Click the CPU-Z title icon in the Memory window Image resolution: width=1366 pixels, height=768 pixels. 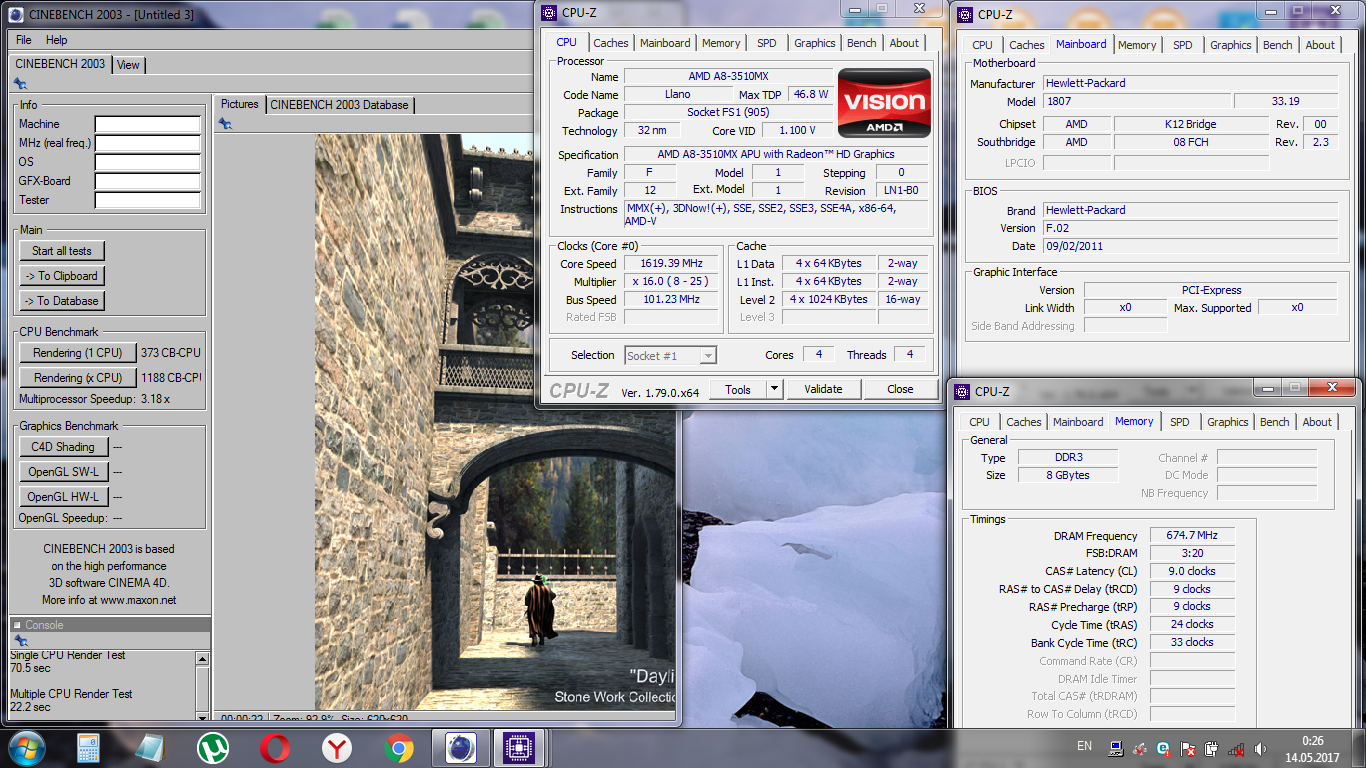pyautogui.click(x=961, y=391)
